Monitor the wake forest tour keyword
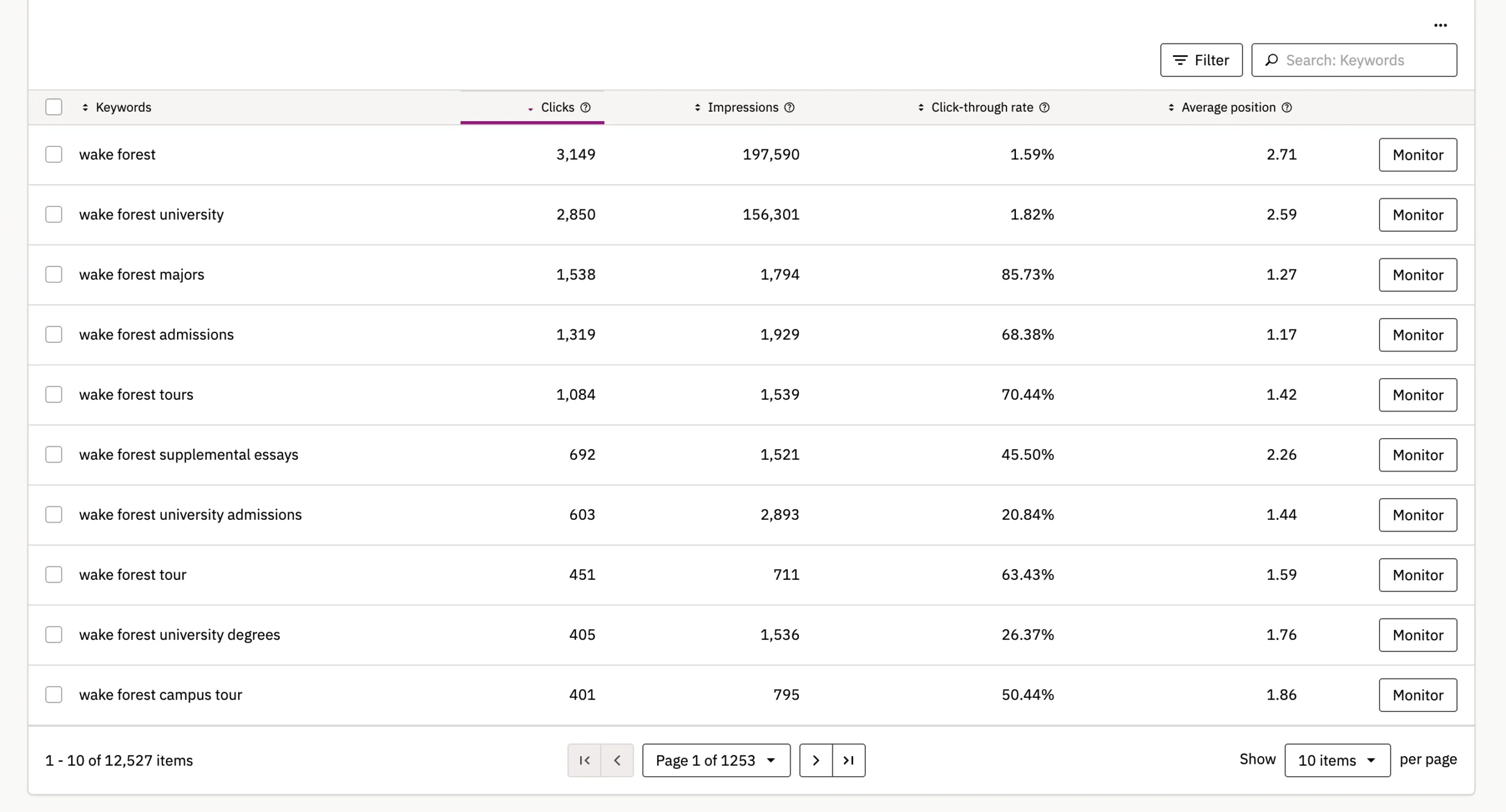Viewport: 1506px width, 812px height. click(1418, 574)
